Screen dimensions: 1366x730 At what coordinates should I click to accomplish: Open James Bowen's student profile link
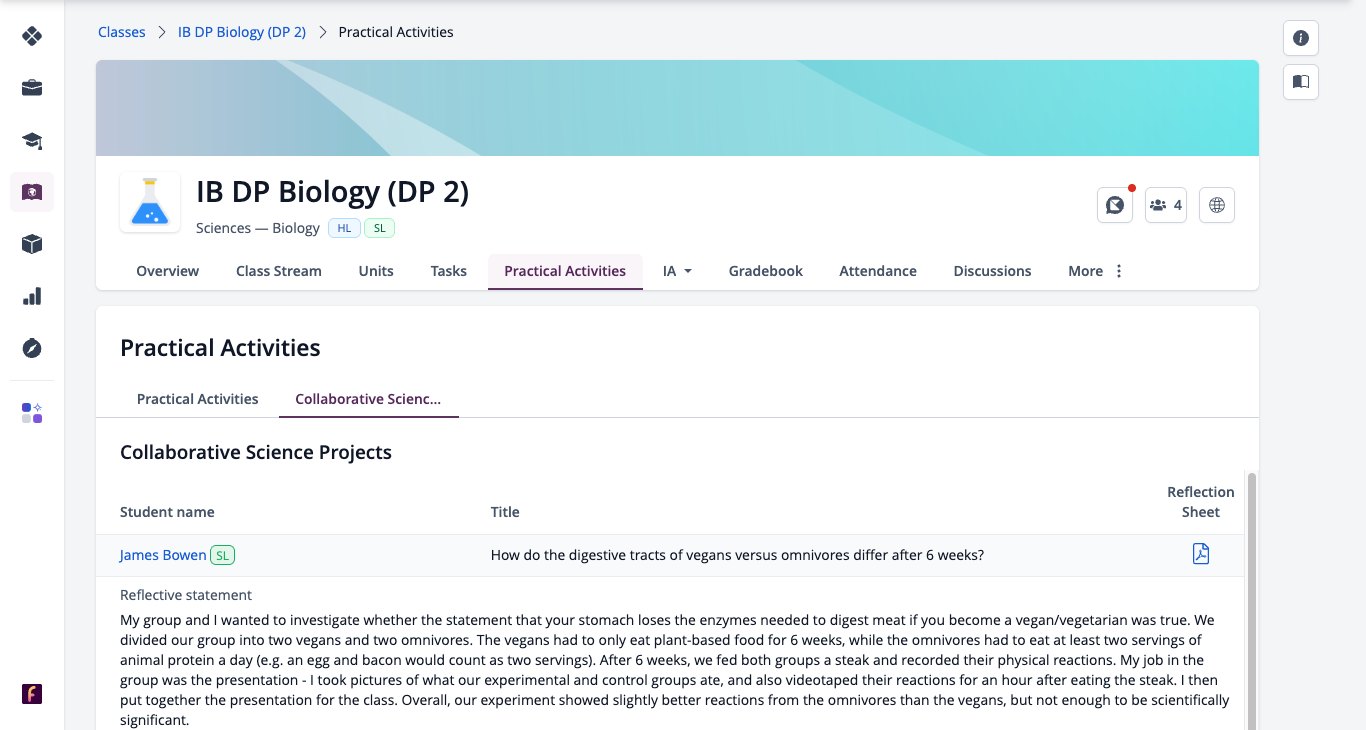coord(163,555)
